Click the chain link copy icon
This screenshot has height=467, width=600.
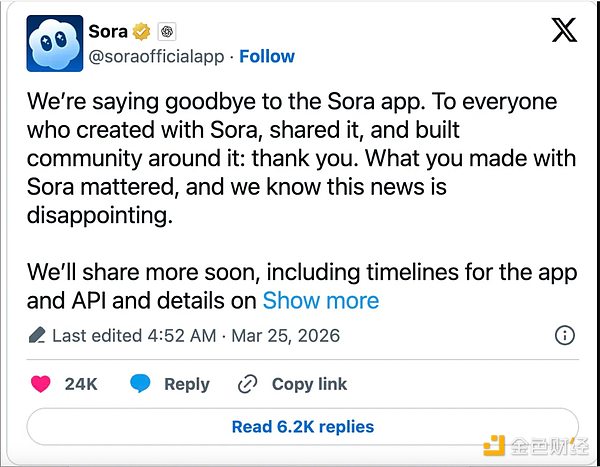(x=248, y=384)
